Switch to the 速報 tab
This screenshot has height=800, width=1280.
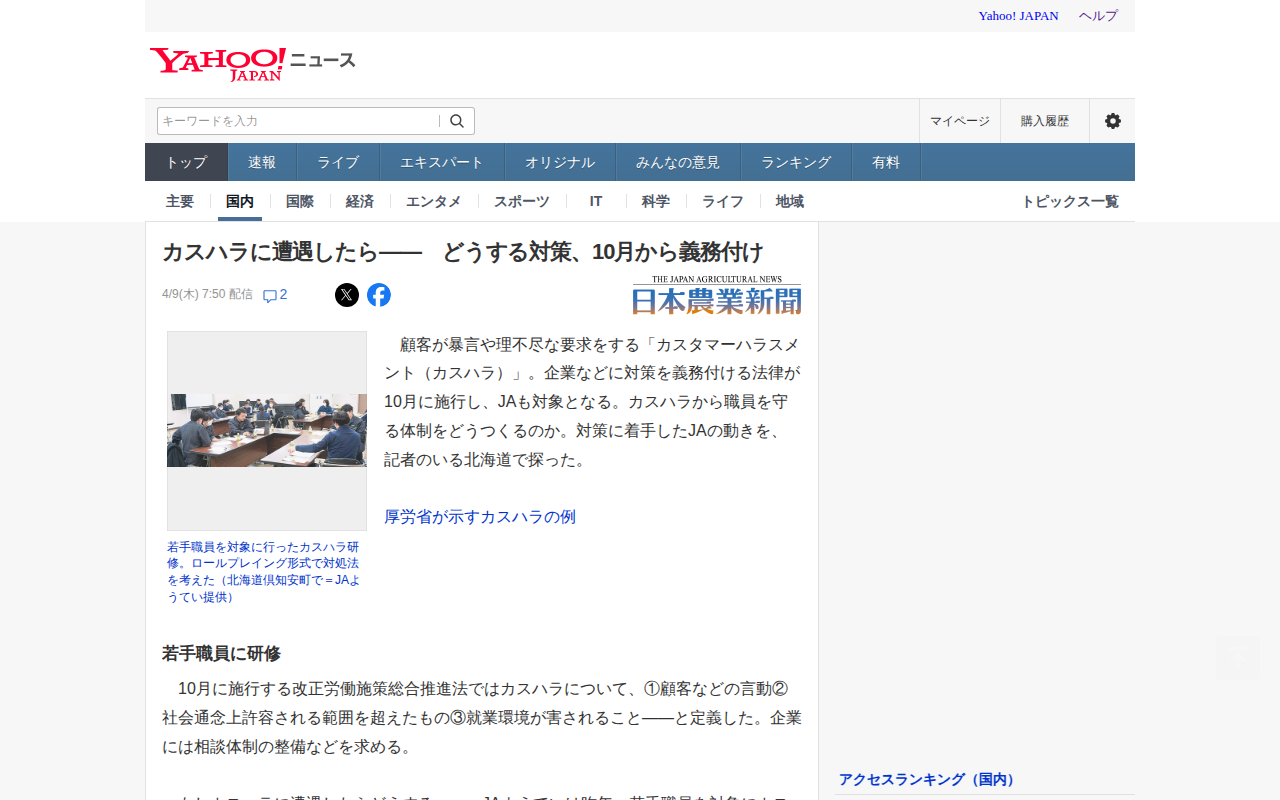tap(262, 162)
